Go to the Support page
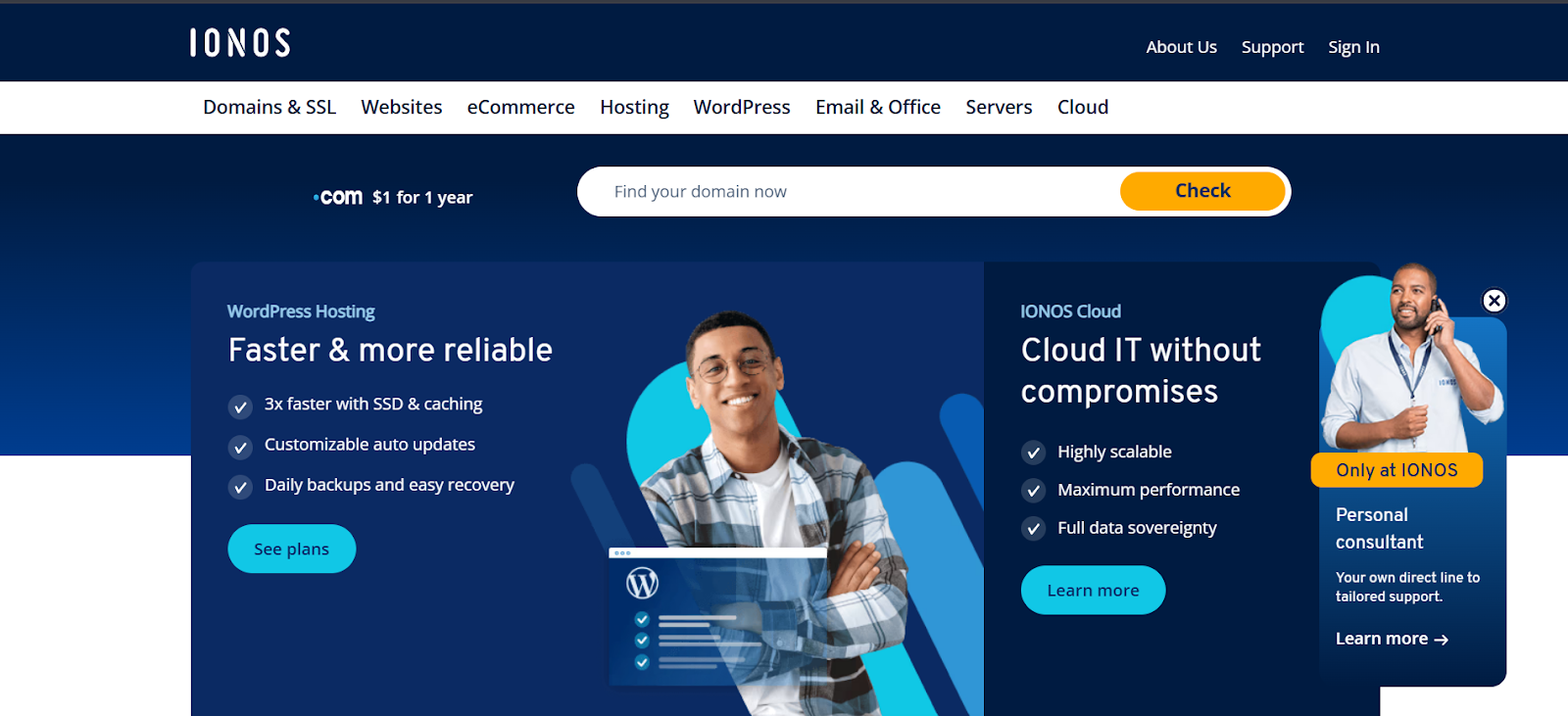 click(x=1272, y=47)
